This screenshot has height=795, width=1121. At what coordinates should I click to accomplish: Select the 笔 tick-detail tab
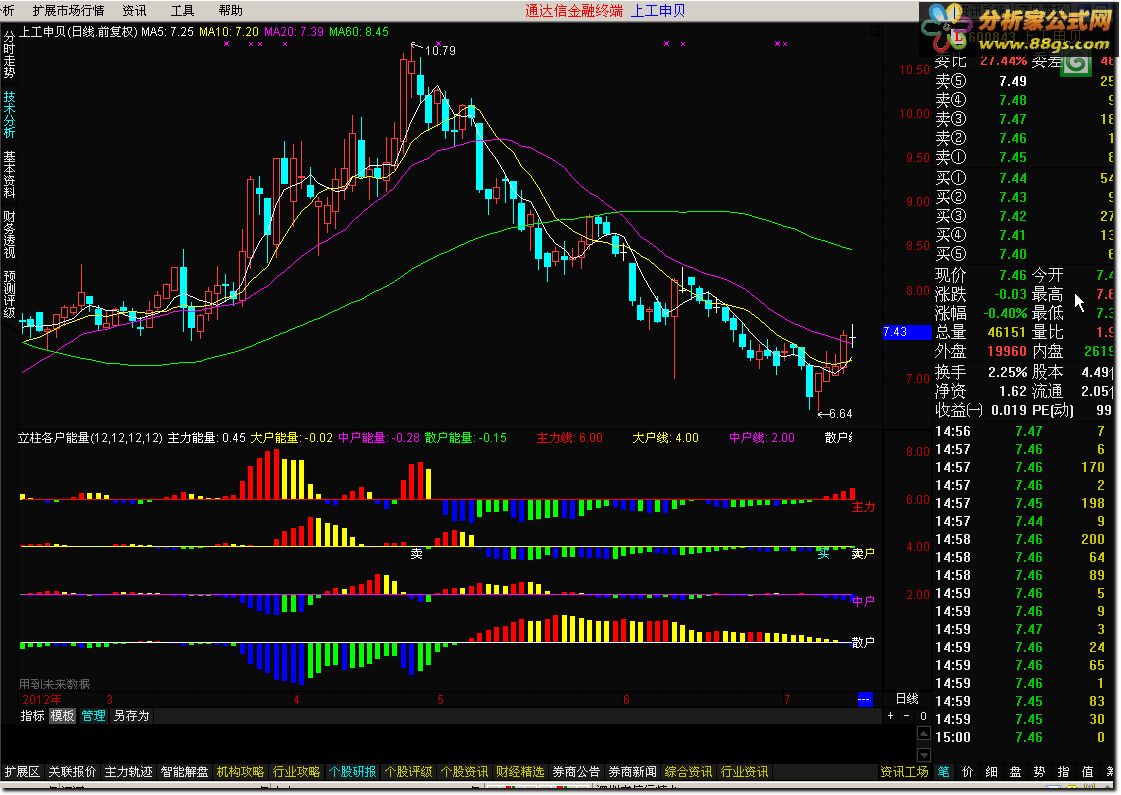tap(944, 771)
